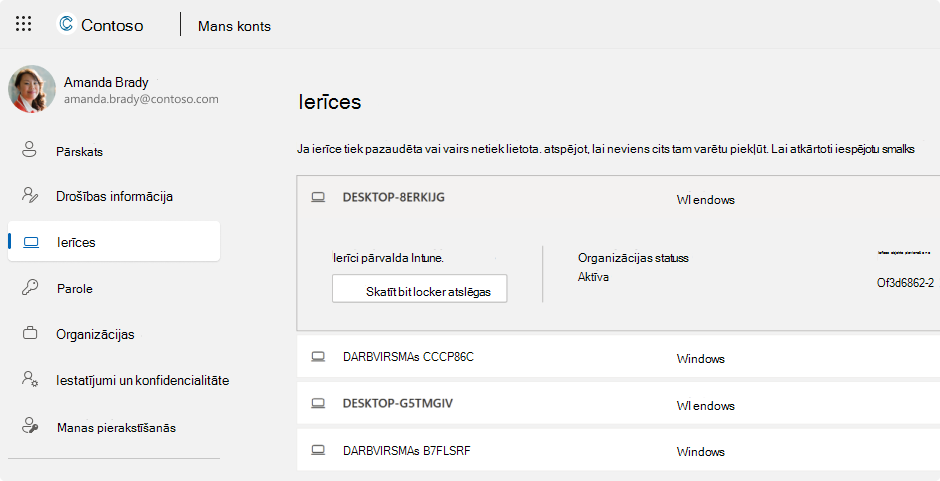Click the Organizācijas statuss label
This screenshot has width=940, height=481.
(633, 258)
